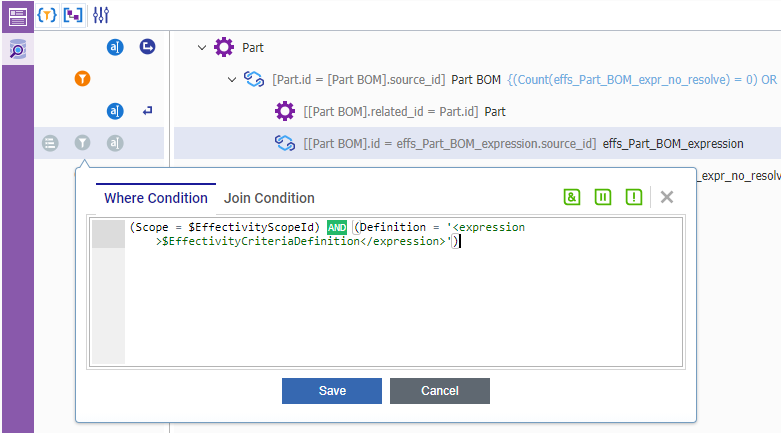781x433 pixels.
Task: Select the related Part gear icon
Action: pyautogui.click(x=285, y=111)
